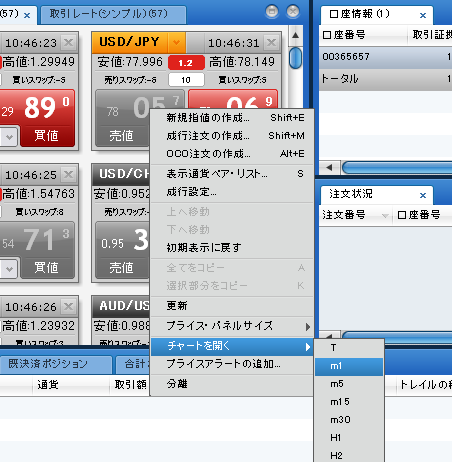Viewport: 452px width, 462px height.
Task: Click the 口座情報 horizontal scrollbar thumb
Action: (397, 167)
